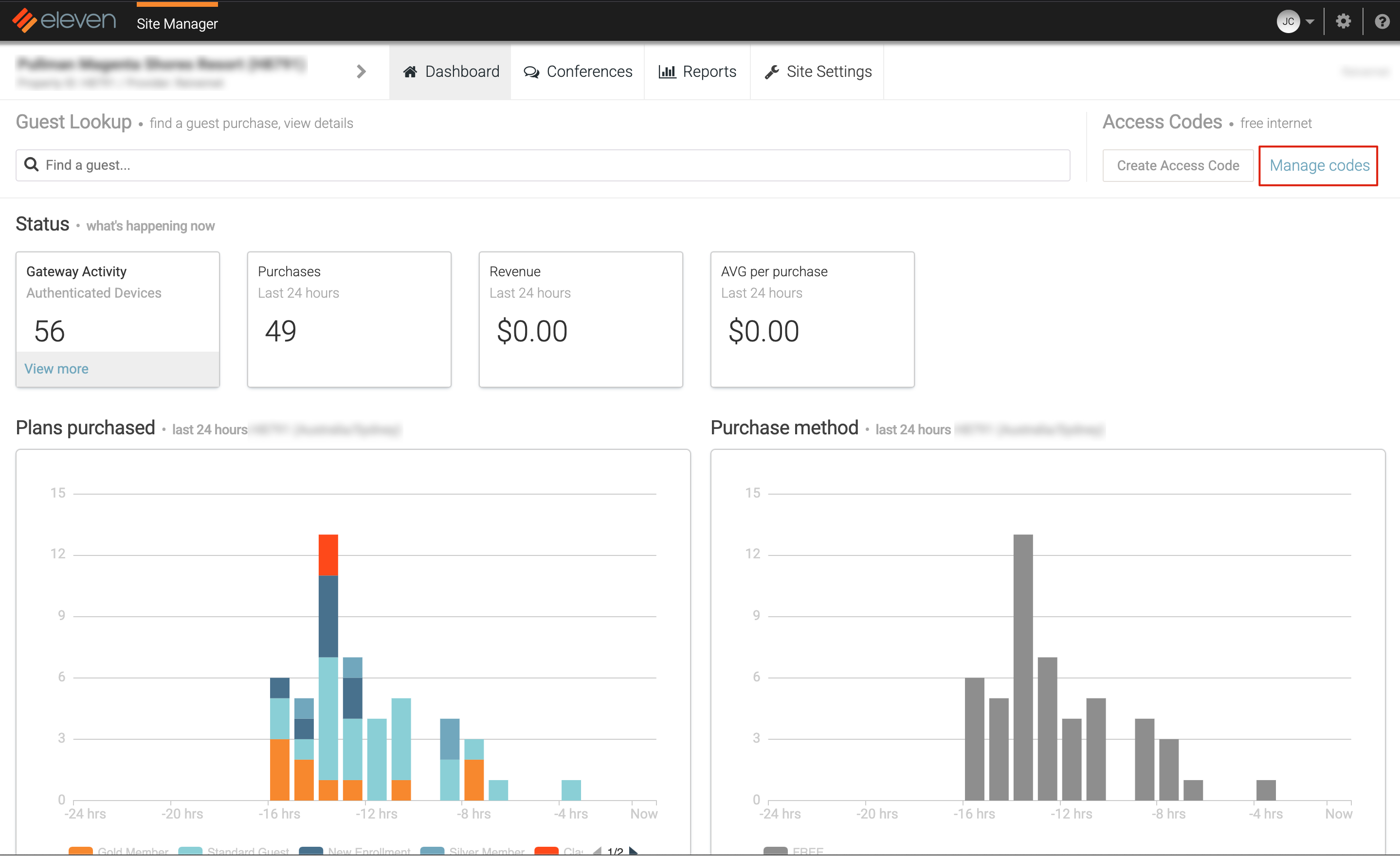Viewport: 1400px width, 856px height.
Task: Click the Plans purchased bar near -4 hrs
Action: [x=571, y=790]
